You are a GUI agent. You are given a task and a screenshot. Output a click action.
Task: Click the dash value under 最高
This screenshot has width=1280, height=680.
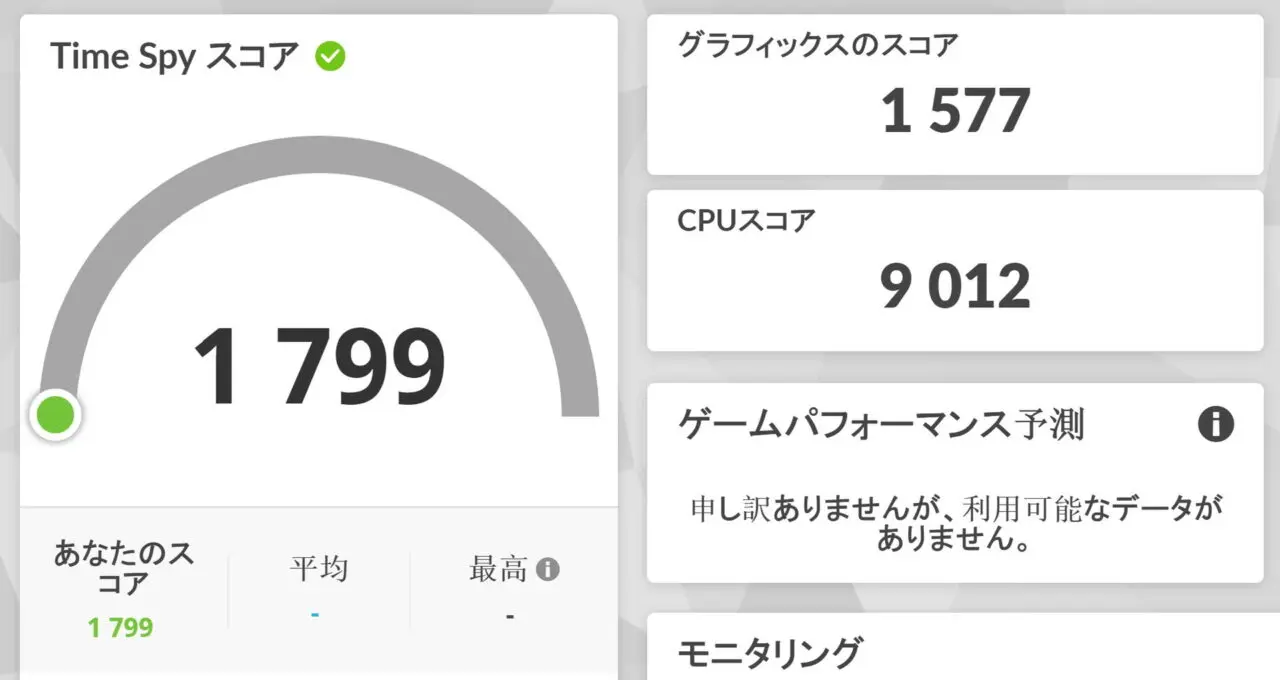[x=510, y=616]
